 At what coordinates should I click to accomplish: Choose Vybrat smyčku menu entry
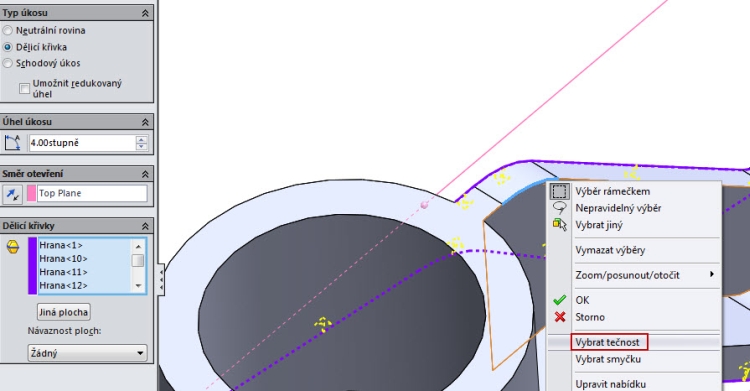(x=608, y=359)
